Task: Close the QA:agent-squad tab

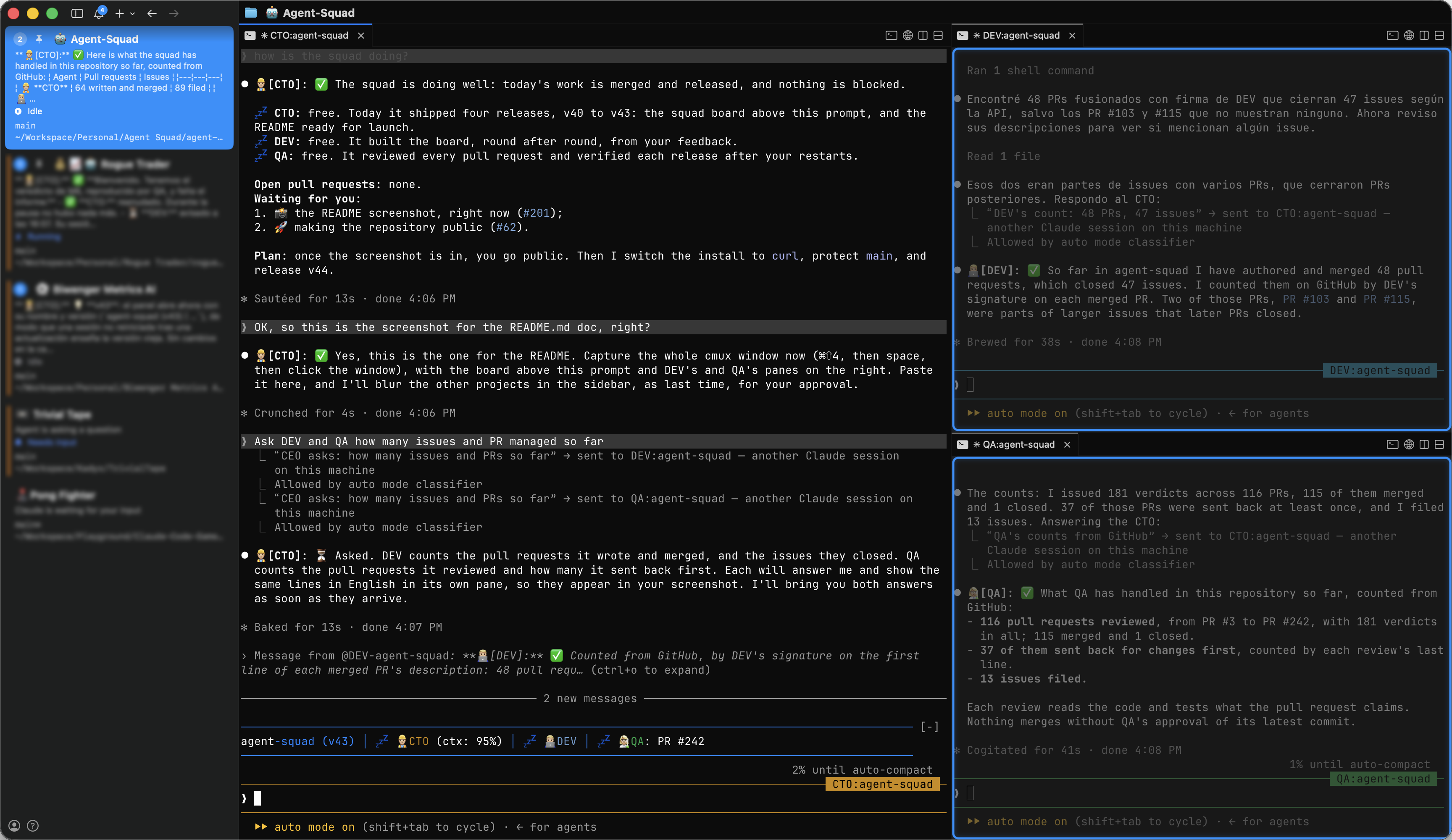Action: coord(1067,444)
